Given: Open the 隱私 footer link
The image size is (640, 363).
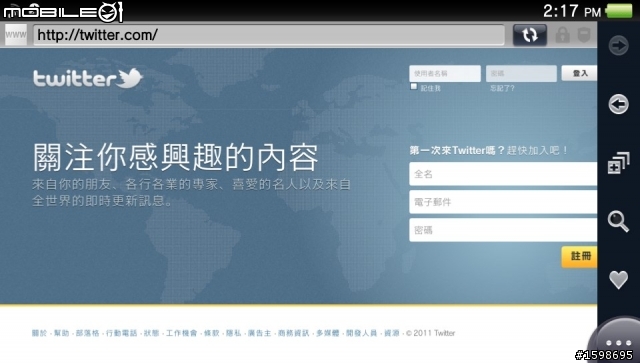Looking at the screenshot, I should coord(233,333).
